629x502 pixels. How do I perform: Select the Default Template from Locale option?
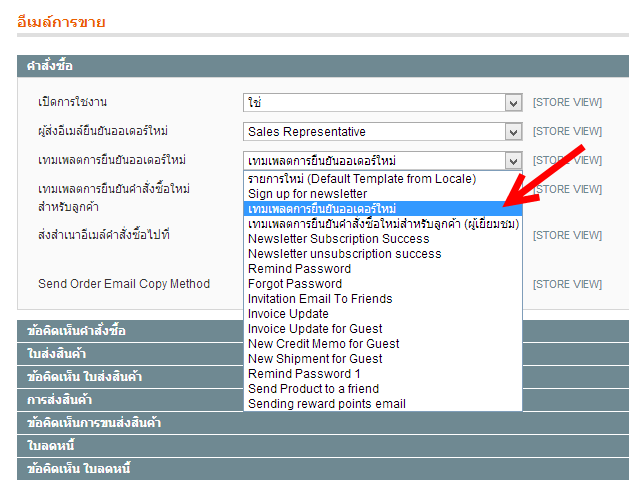pos(362,179)
